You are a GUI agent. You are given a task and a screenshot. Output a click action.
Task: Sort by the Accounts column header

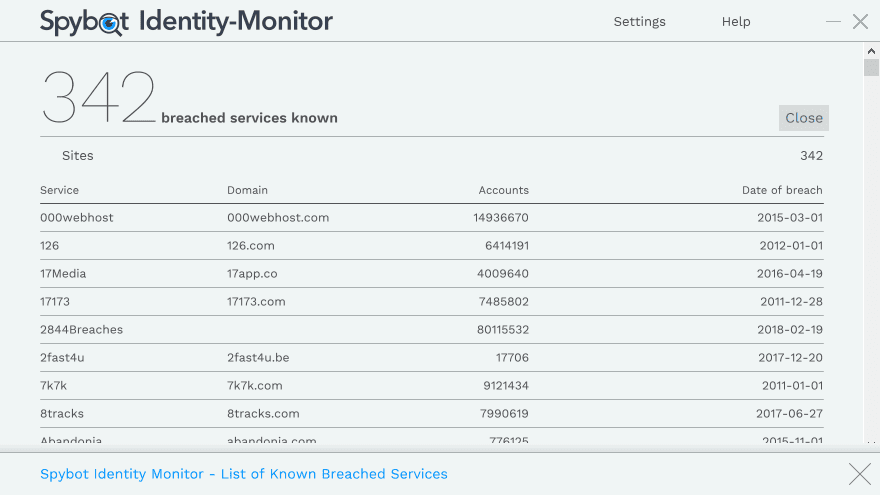coord(503,190)
